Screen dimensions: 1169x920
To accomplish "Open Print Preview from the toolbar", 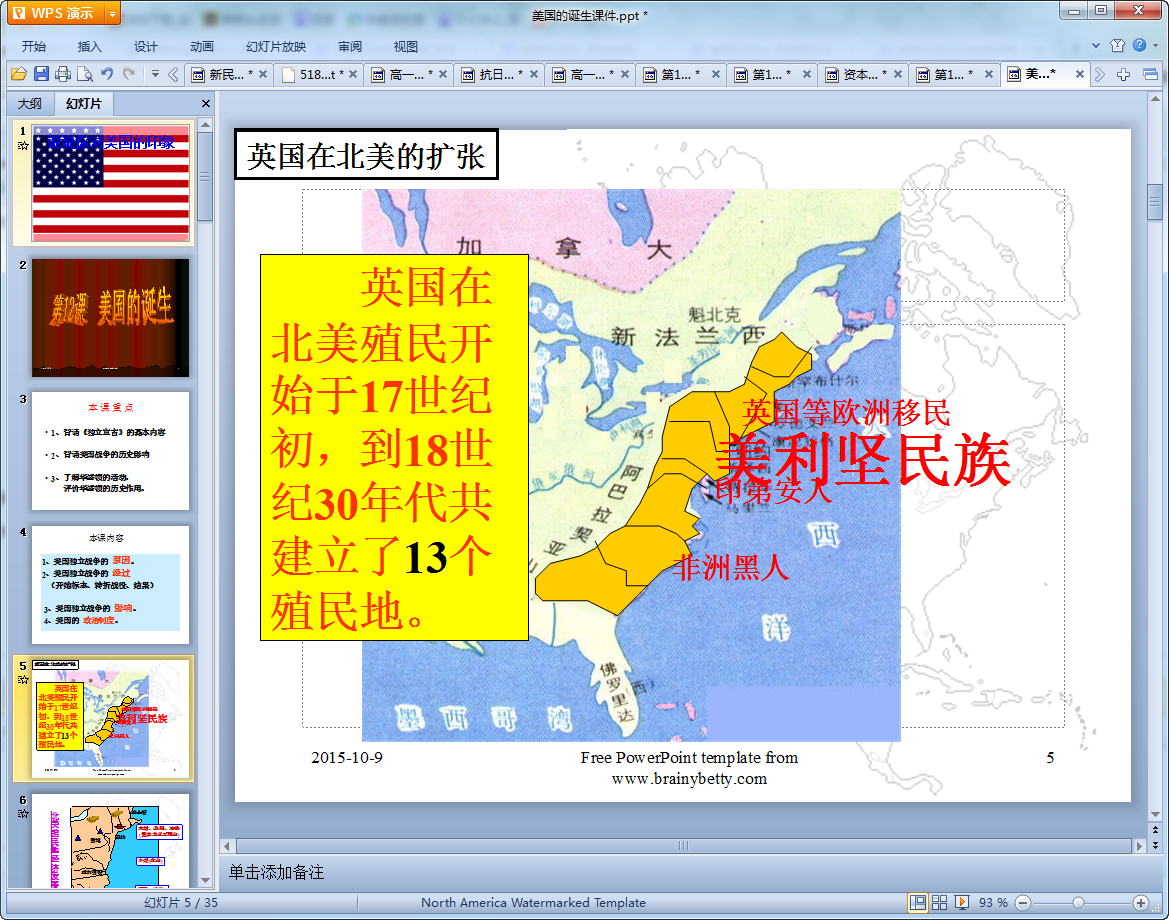I will pyautogui.click(x=85, y=74).
